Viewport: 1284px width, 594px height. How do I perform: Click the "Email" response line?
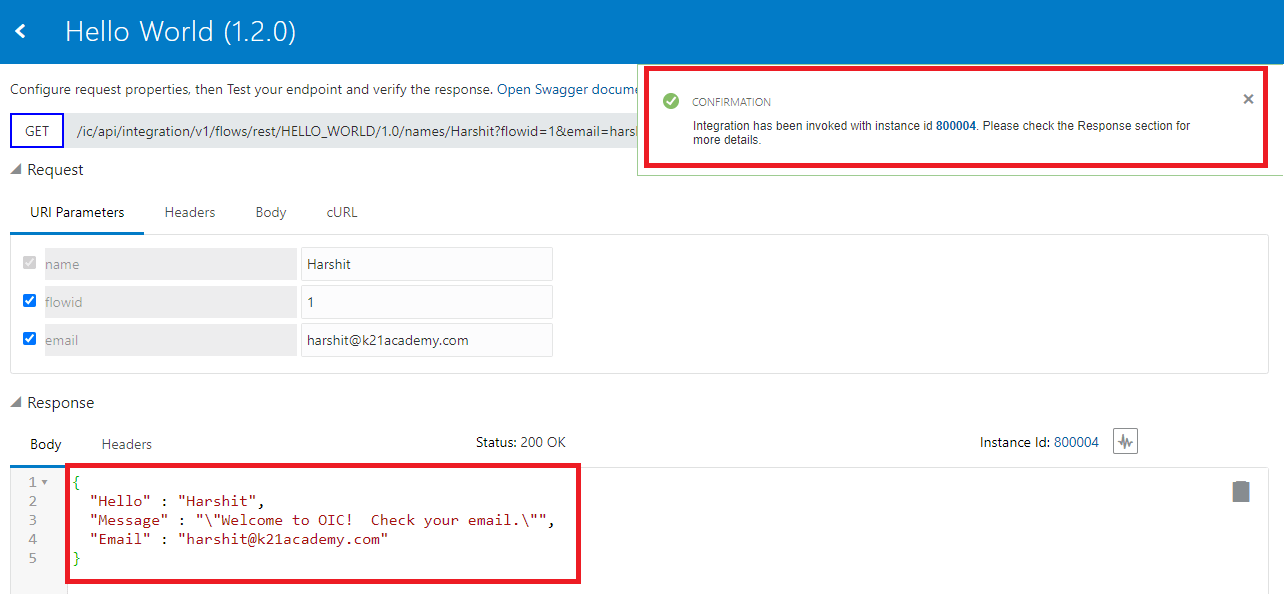(238, 539)
